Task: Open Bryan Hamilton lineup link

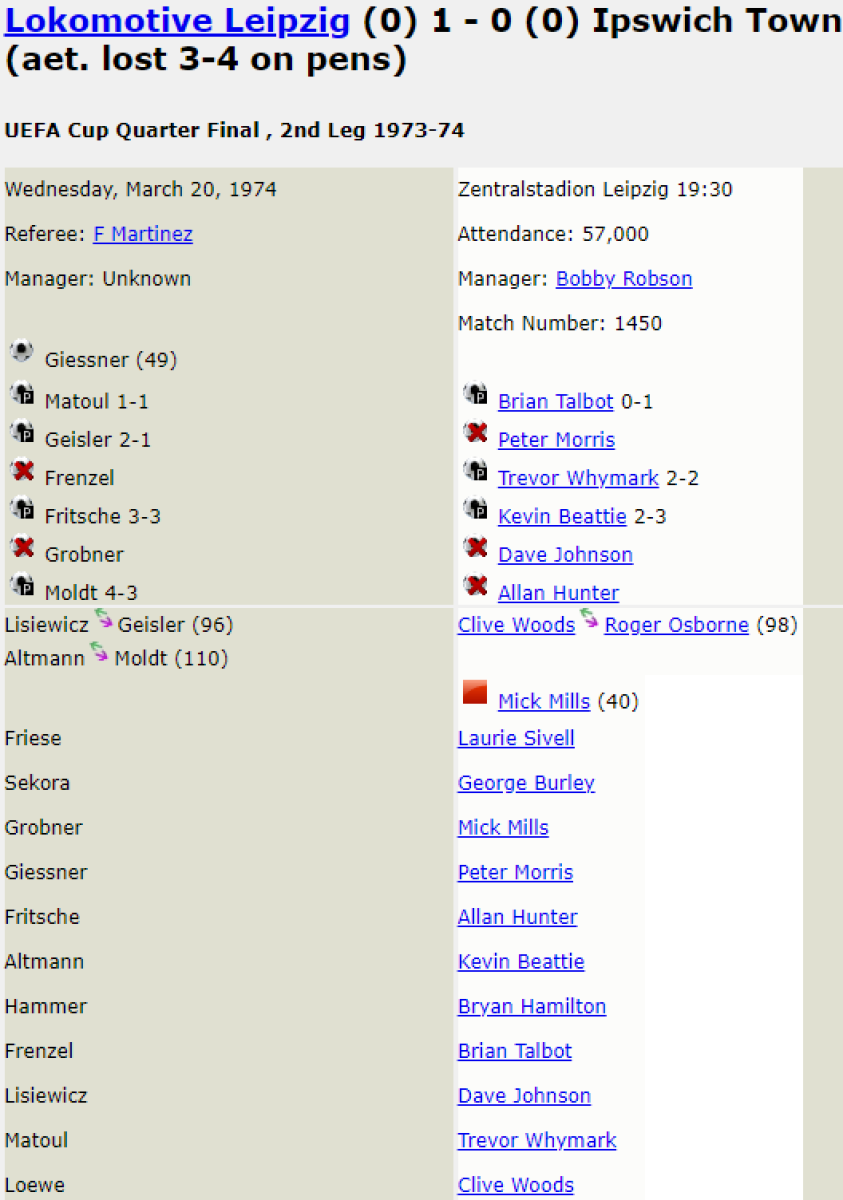Action: pos(532,1006)
